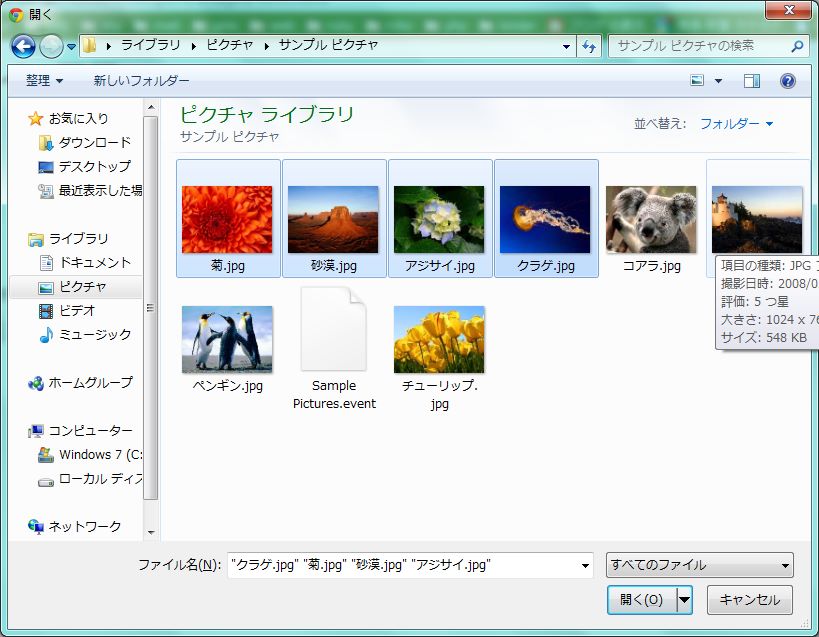Open the recent pages arrow beside Forward

[71, 47]
